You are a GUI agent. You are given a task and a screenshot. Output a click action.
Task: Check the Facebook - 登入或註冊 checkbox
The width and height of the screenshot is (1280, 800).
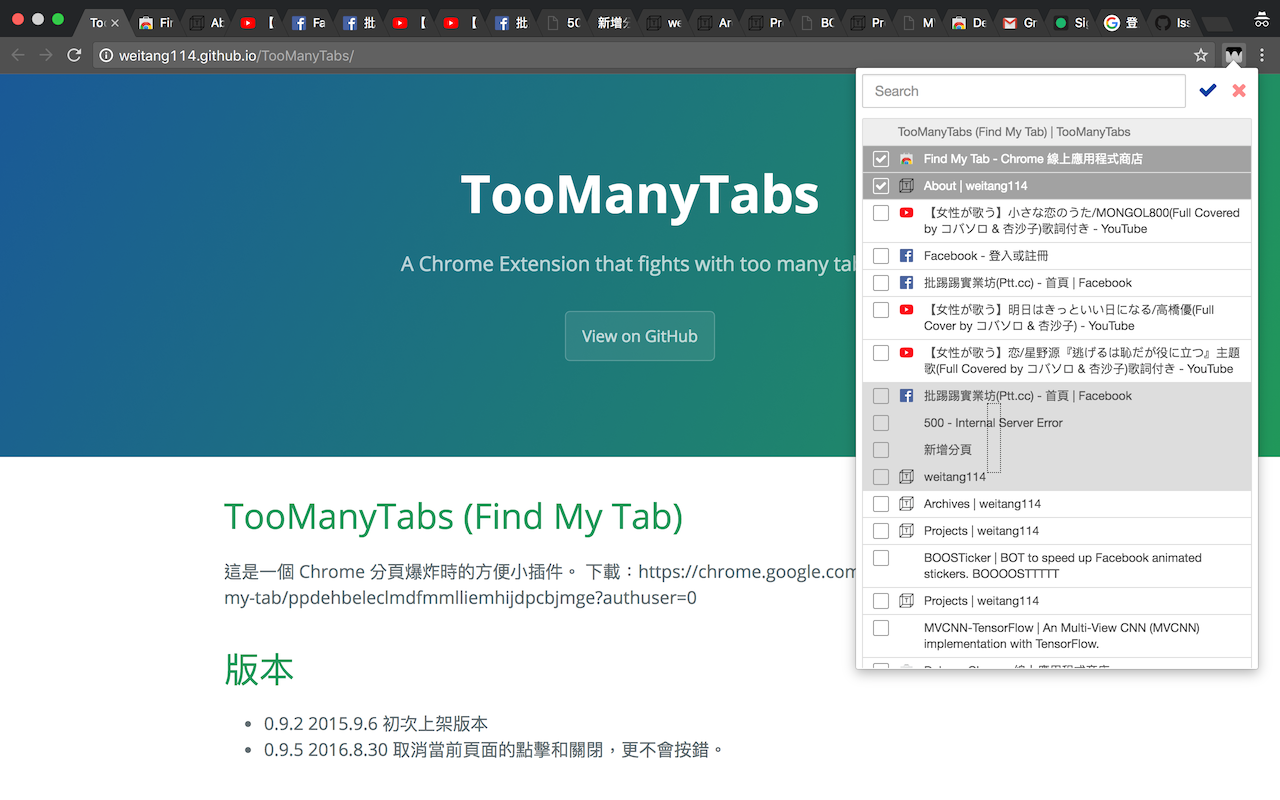coord(881,256)
